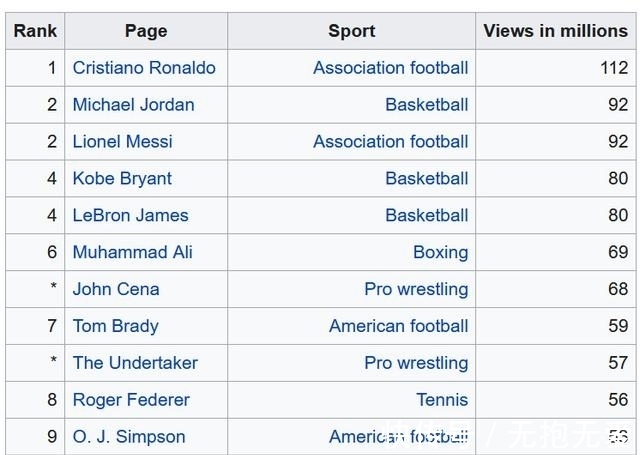Open the Boxing sport link

pos(440,253)
